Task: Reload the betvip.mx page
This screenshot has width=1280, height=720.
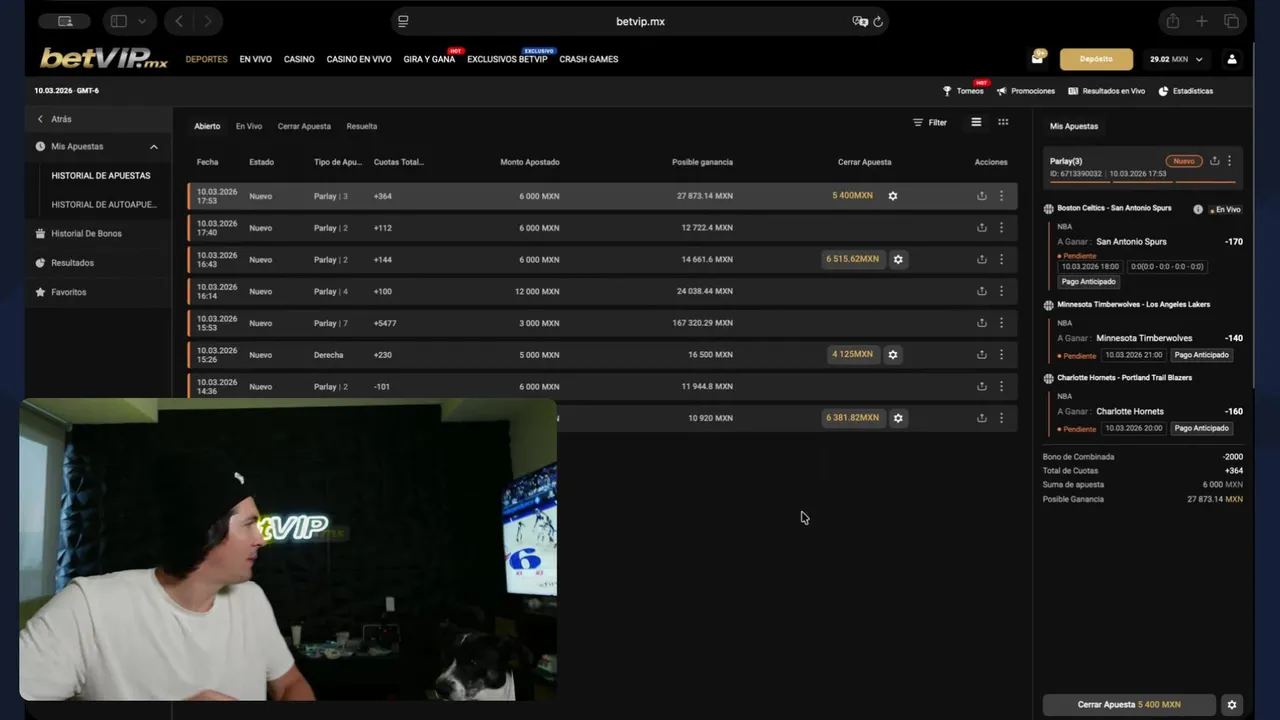Action: point(878,21)
